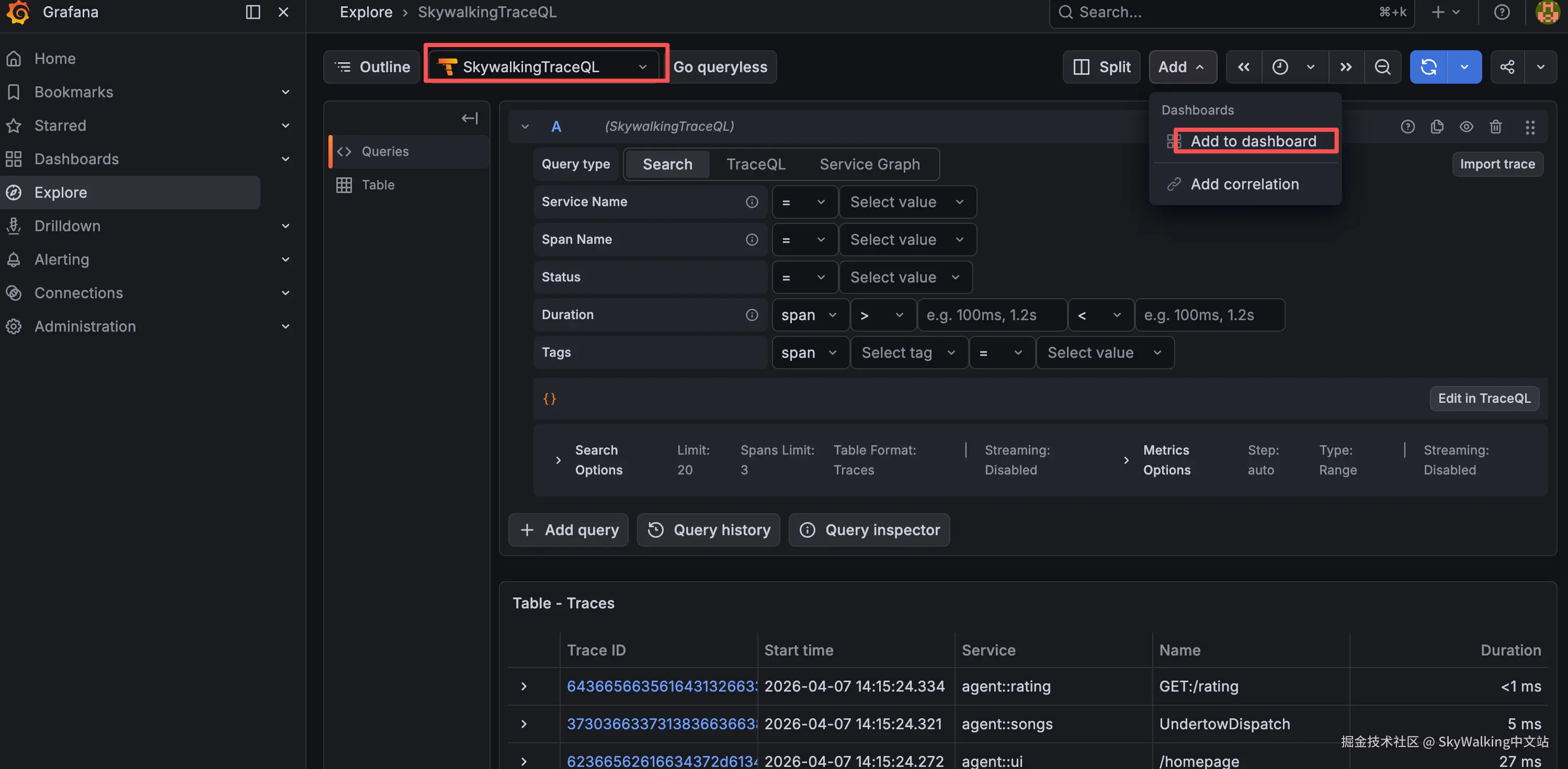This screenshot has width=1568, height=769.
Task: Click the zoom out time range icon
Action: 1382,67
